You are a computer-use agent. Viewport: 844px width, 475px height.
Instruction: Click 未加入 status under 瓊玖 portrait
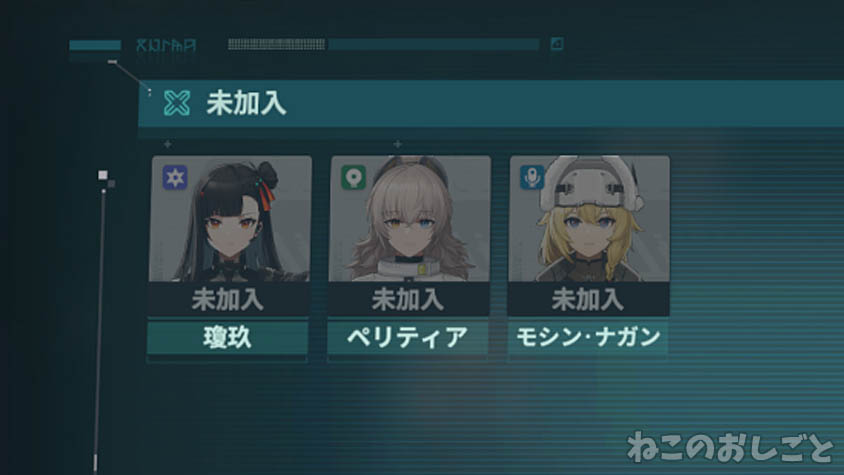pyautogui.click(x=228, y=299)
